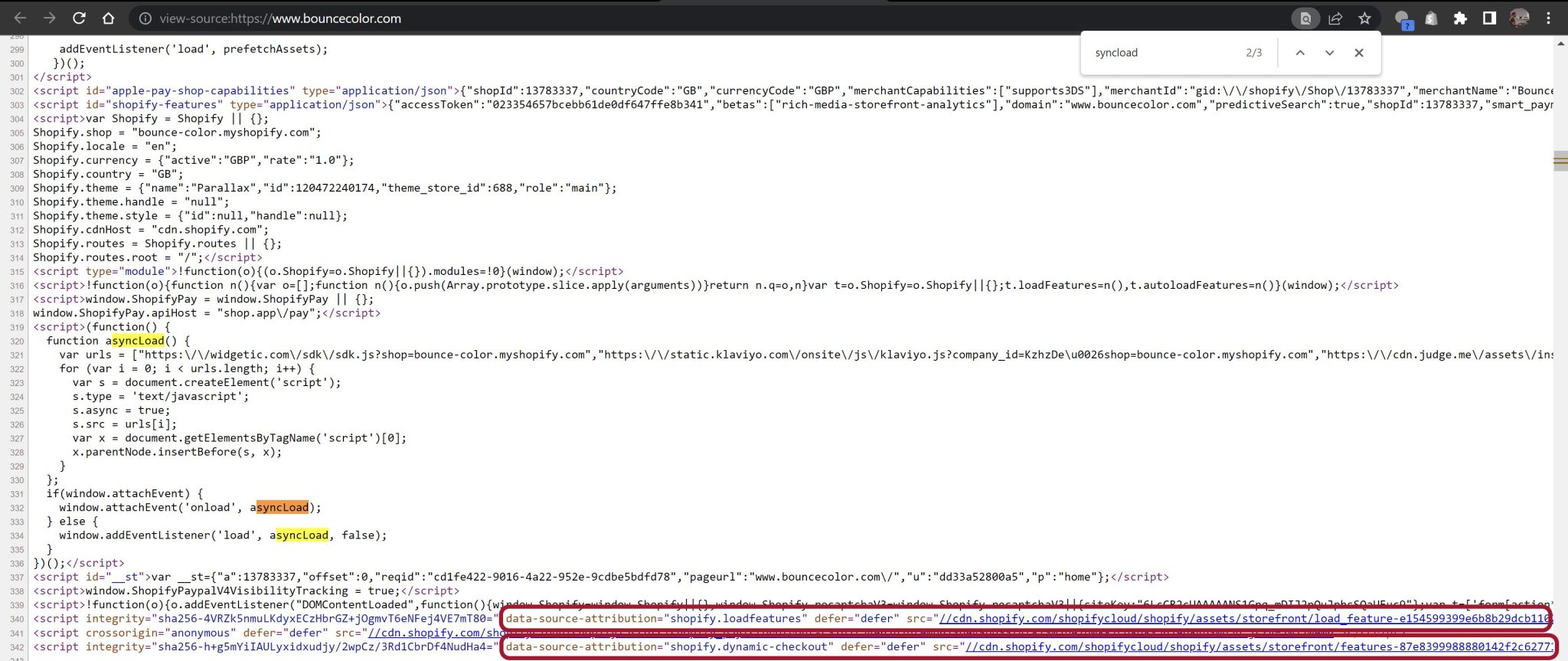This screenshot has height=661, width=1568.
Task: Click the Shopify.currency GBP line
Action: 193,160
